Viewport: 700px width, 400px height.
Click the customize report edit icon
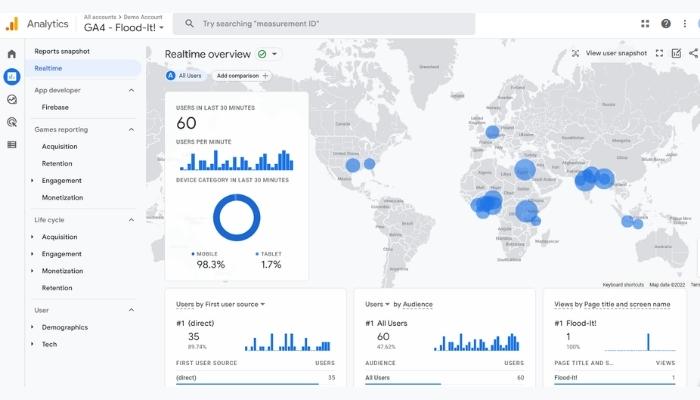(676, 53)
